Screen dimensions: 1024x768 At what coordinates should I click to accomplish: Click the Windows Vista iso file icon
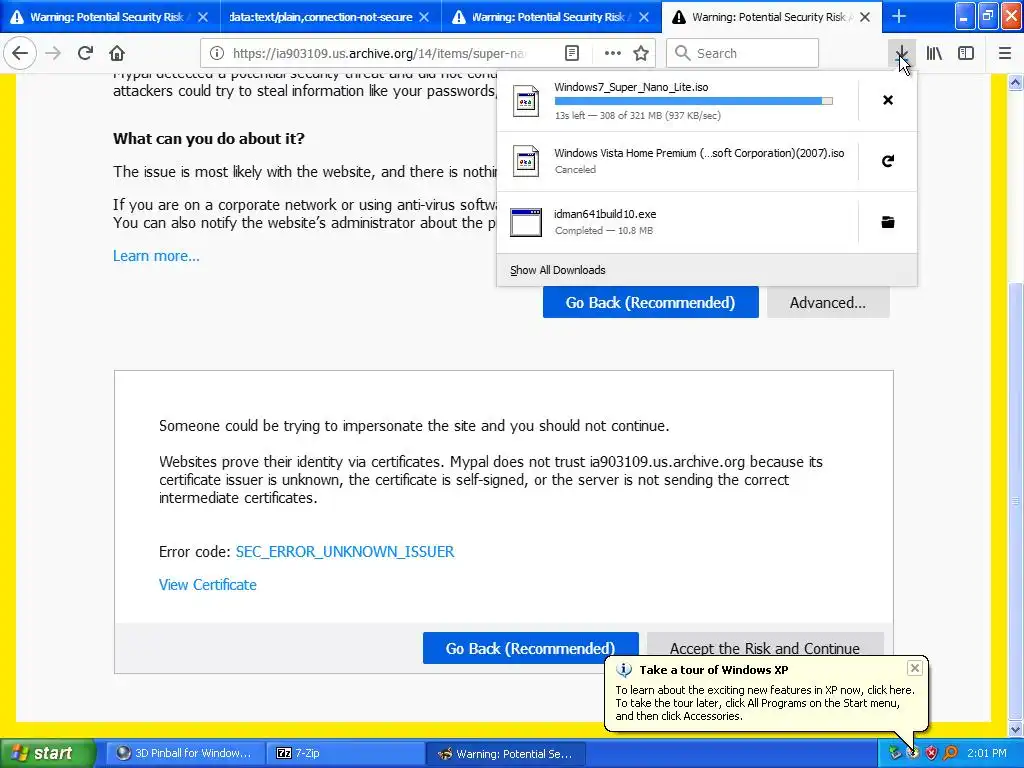[526, 161]
